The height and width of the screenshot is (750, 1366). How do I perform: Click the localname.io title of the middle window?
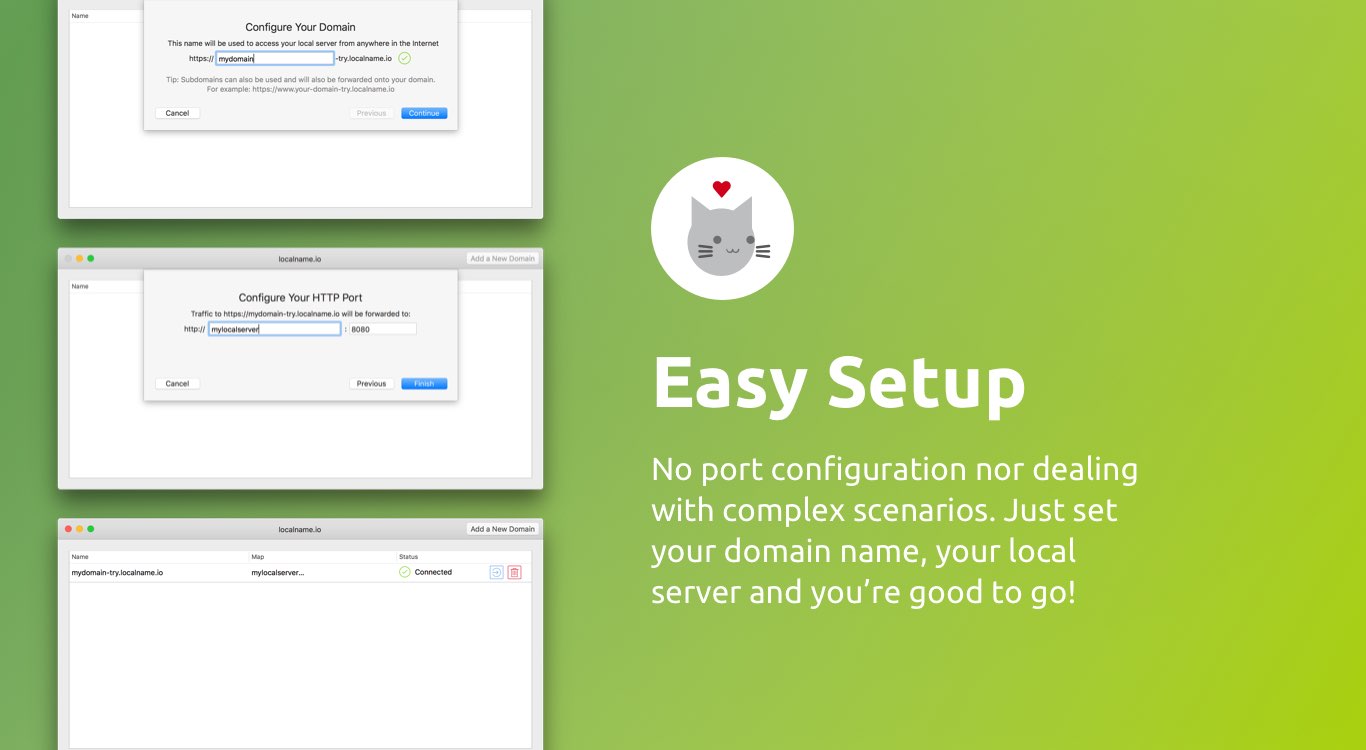click(300, 259)
